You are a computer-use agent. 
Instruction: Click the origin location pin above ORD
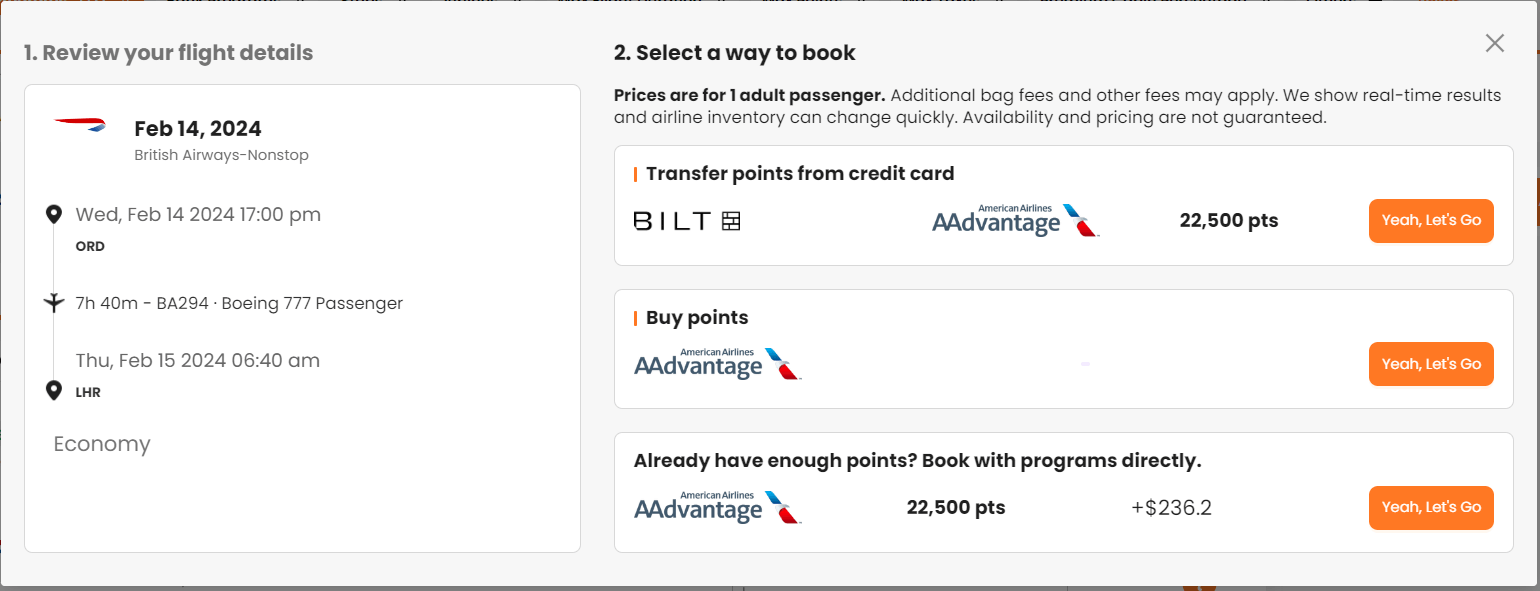[54, 214]
